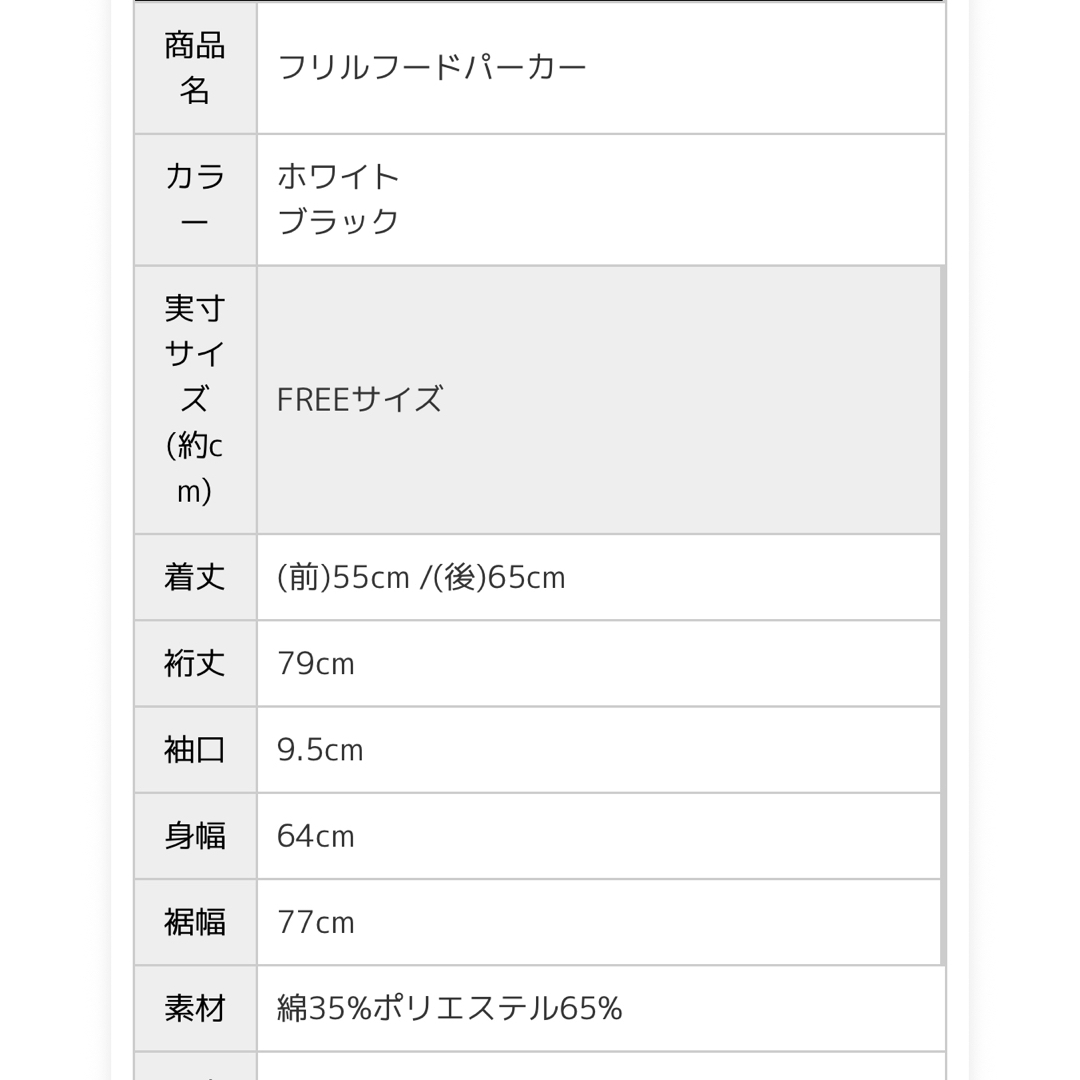The width and height of the screenshot is (1080, 1080).
Task: Click the ホワイト color option text
Action: tap(338, 177)
